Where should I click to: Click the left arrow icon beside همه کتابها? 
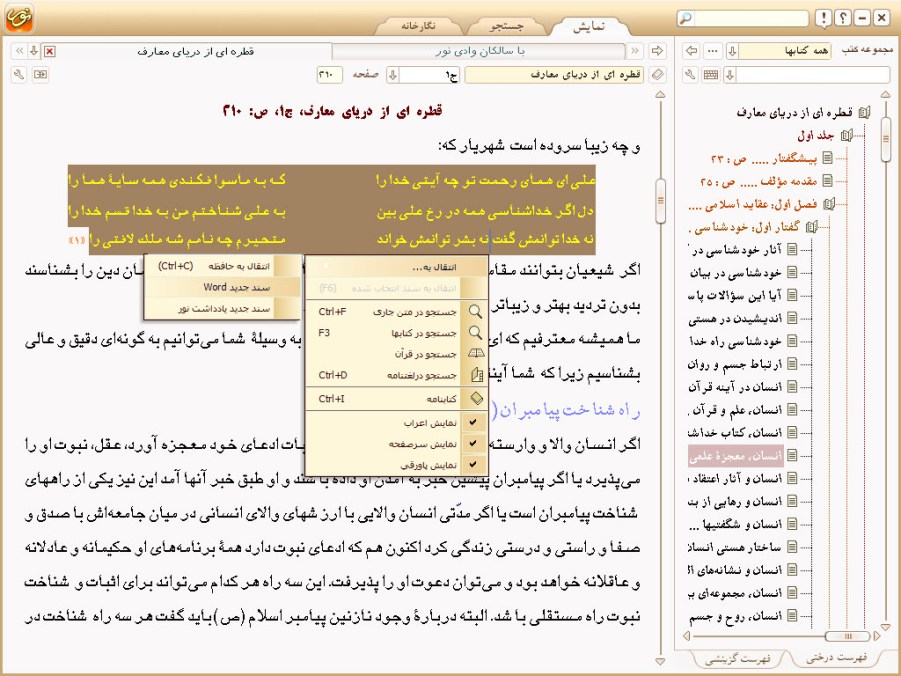point(691,51)
